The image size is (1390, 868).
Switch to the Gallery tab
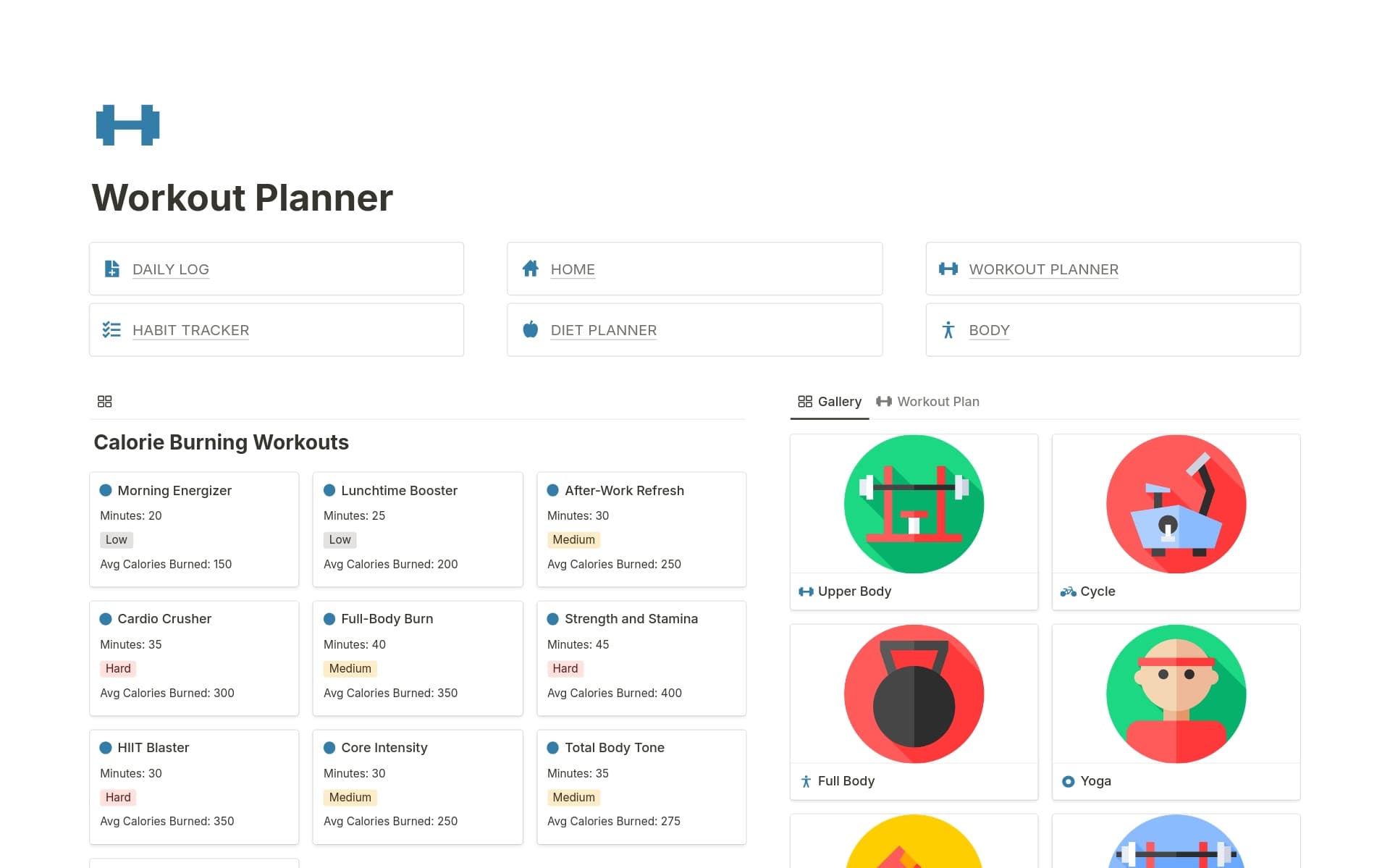(830, 402)
